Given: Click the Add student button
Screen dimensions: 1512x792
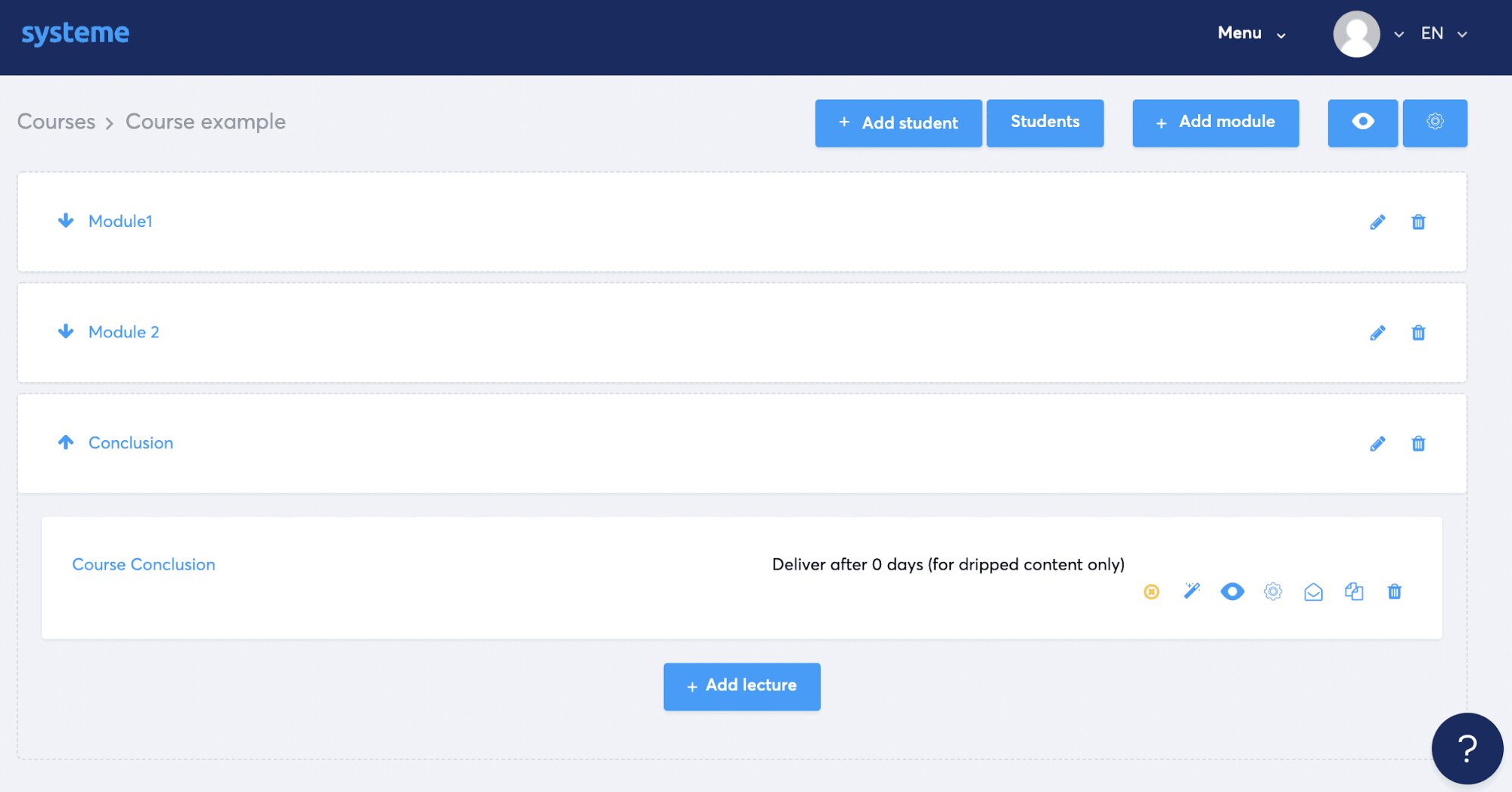Looking at the screenshot, I should [x=898, y=123].
